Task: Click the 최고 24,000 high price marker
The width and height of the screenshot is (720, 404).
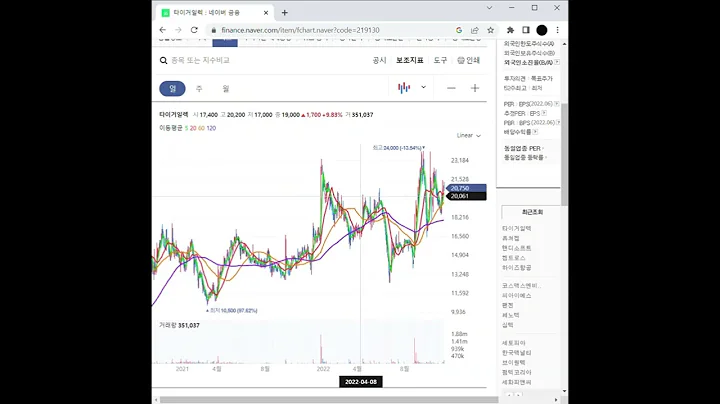Action: (x=399, y=148)
